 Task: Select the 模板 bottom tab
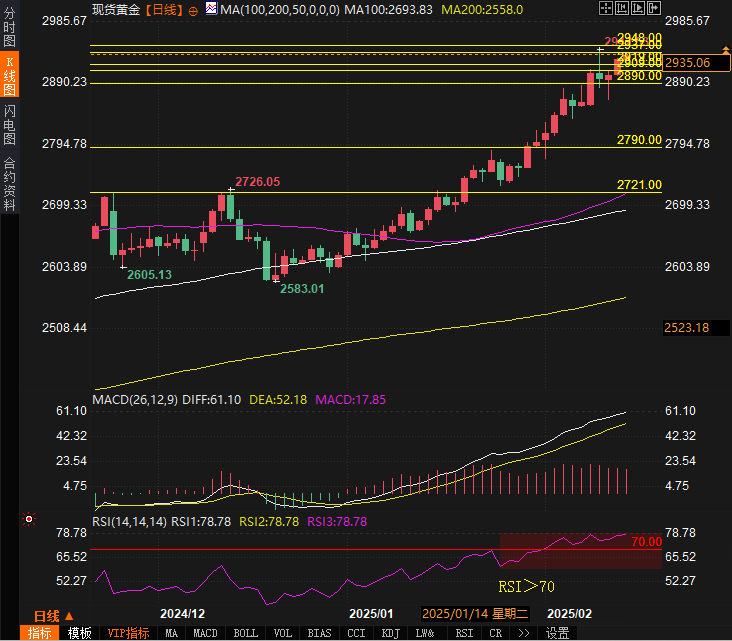(x=80, y=633)
